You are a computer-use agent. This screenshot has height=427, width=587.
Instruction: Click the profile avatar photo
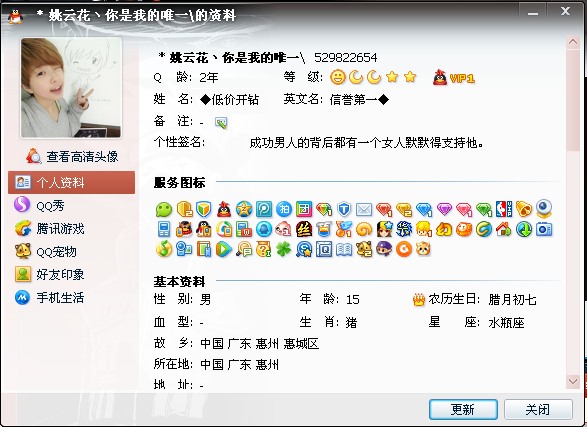click(71, 88)
